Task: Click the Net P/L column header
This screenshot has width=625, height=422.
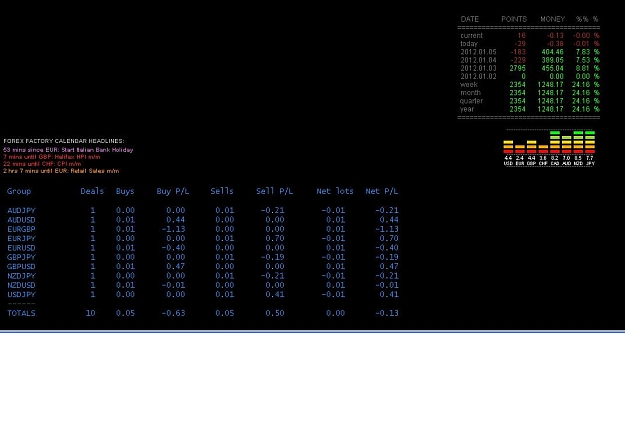Action: tap(382, 191)
